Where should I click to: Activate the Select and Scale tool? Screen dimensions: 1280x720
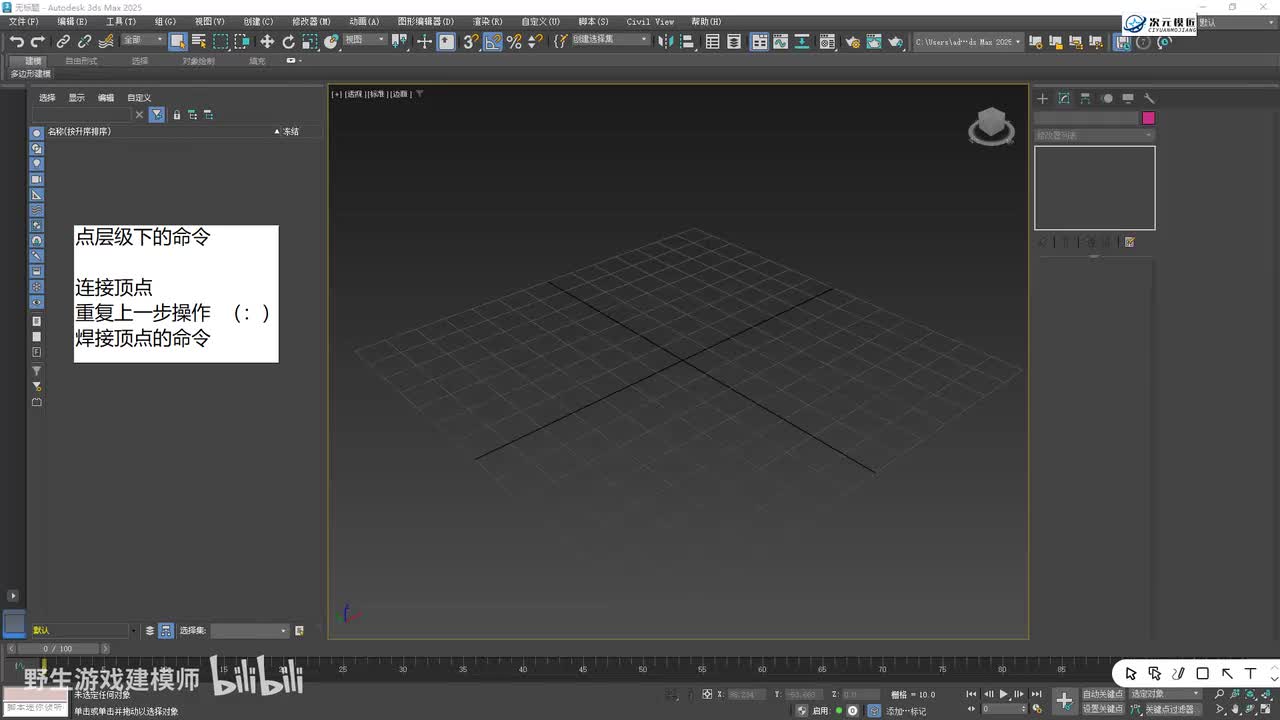310,41
